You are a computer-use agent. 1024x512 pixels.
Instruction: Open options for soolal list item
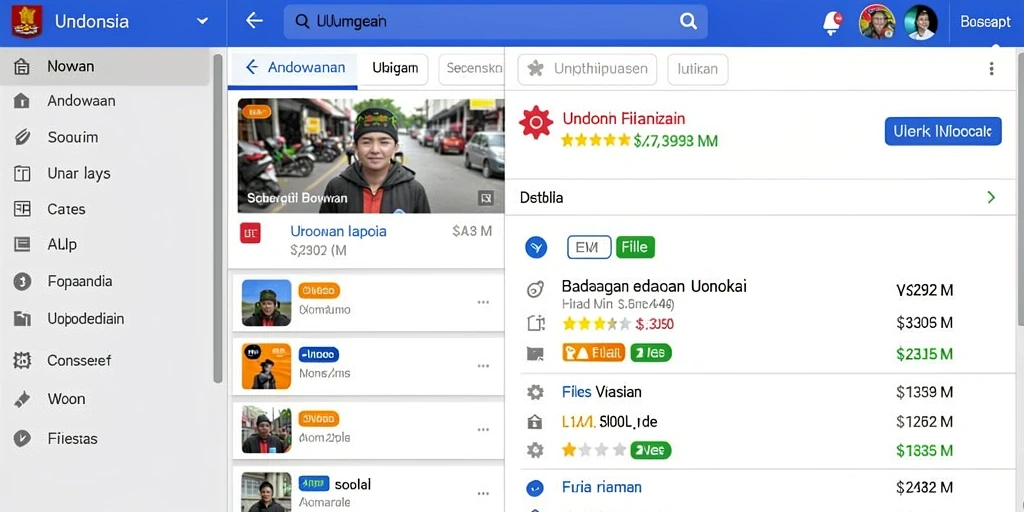483,494
